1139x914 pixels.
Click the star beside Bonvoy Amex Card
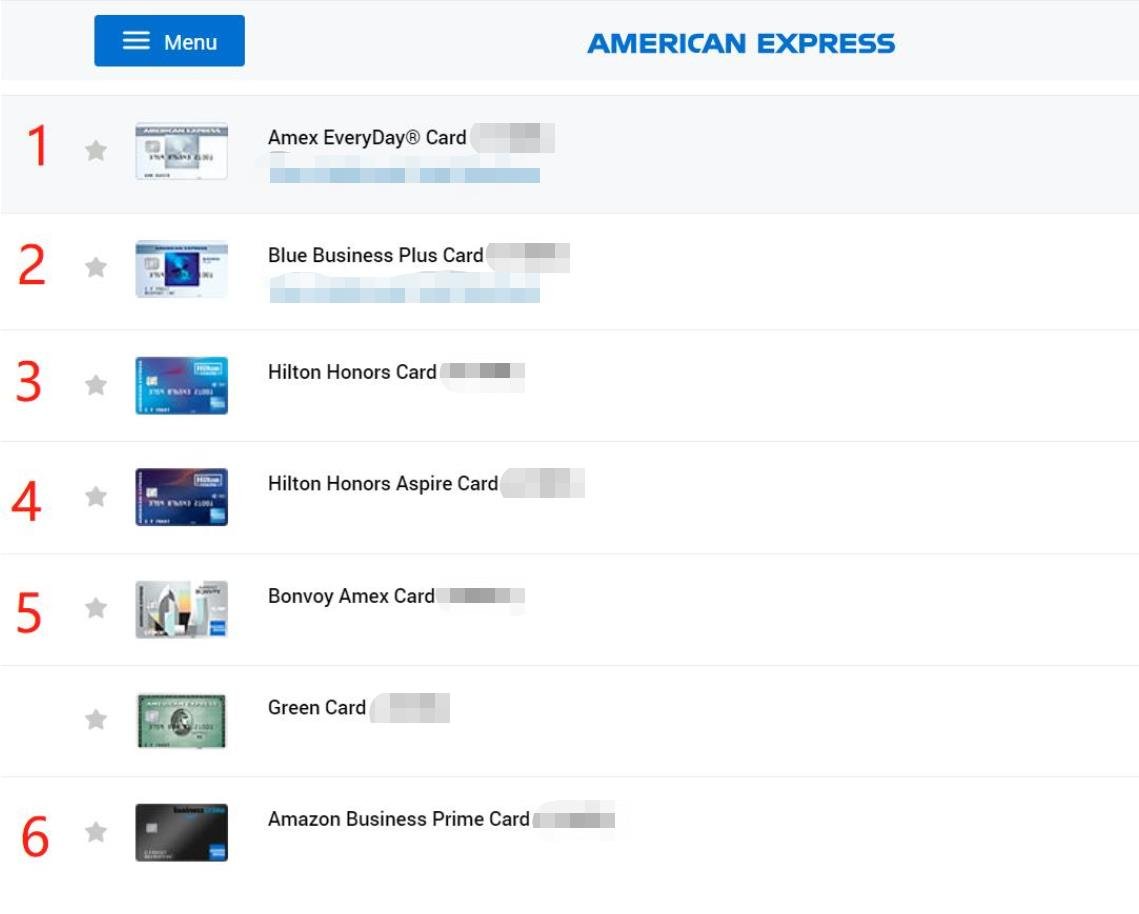[96, 607]
